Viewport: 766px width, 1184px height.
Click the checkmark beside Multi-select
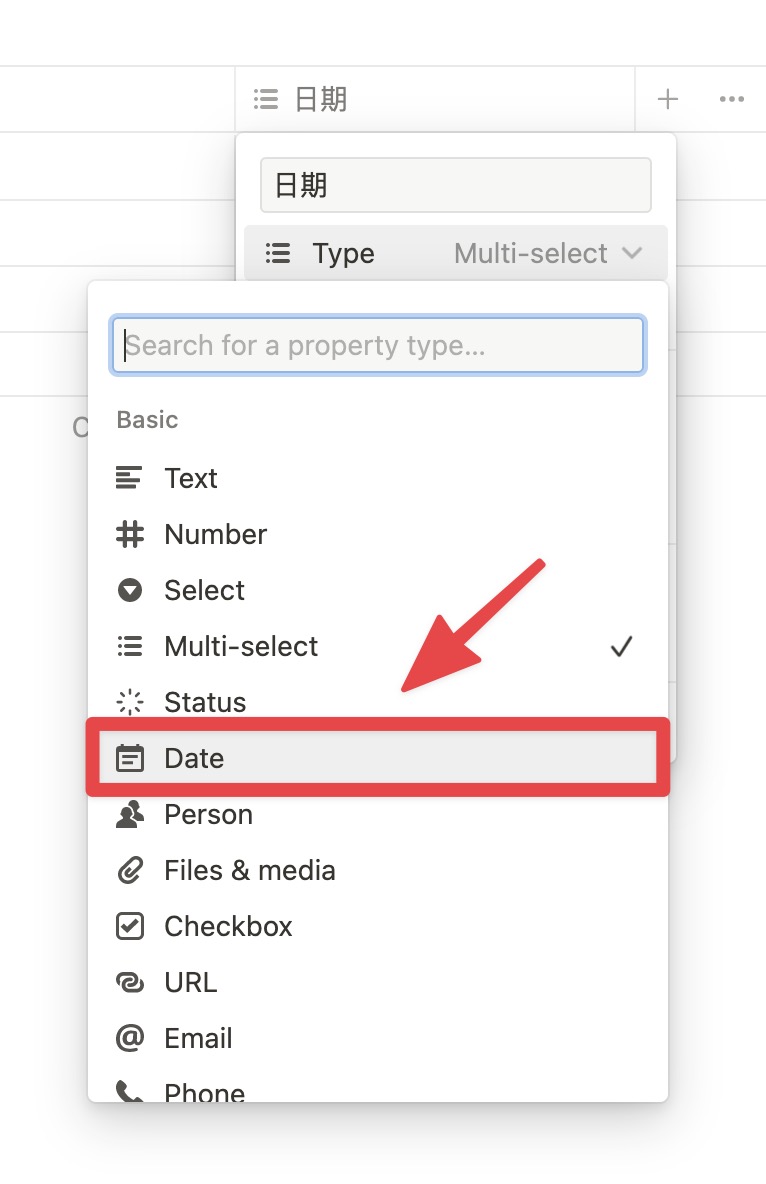pyautogui.click(x=621, y=646)
